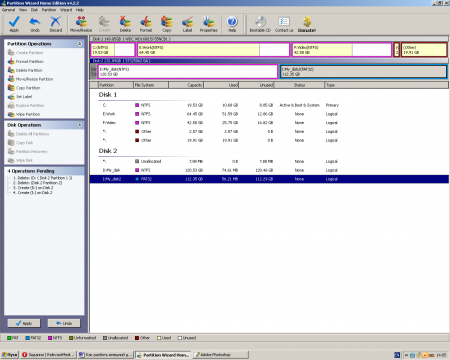Open the Partition menu
Viewport: 450px width, 360px height.
click(49, 10)
